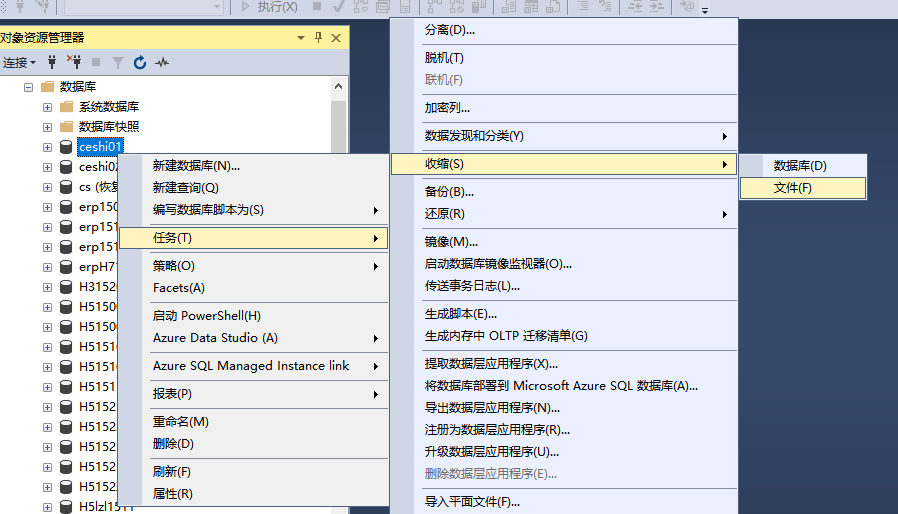Open the Object Explorer window position dropdown arrow

300,38
